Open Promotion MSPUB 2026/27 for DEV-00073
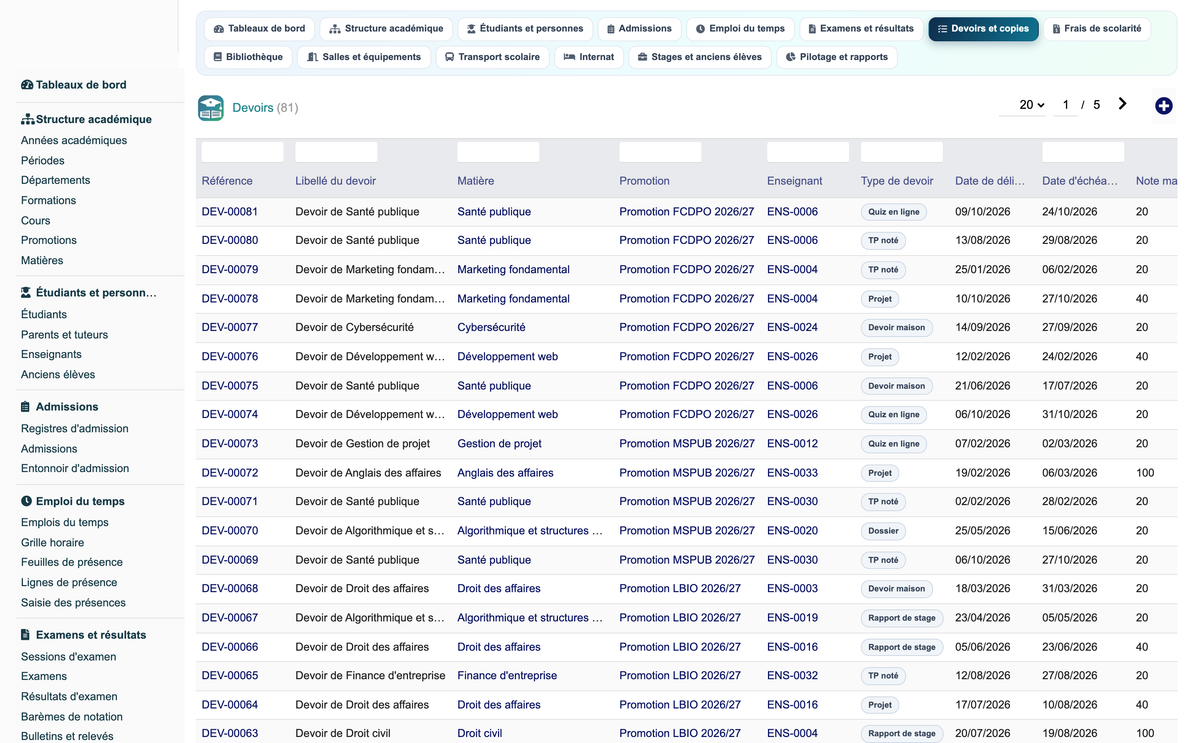The height and width of the screenshot is (743, 1200). pos(687,444)
